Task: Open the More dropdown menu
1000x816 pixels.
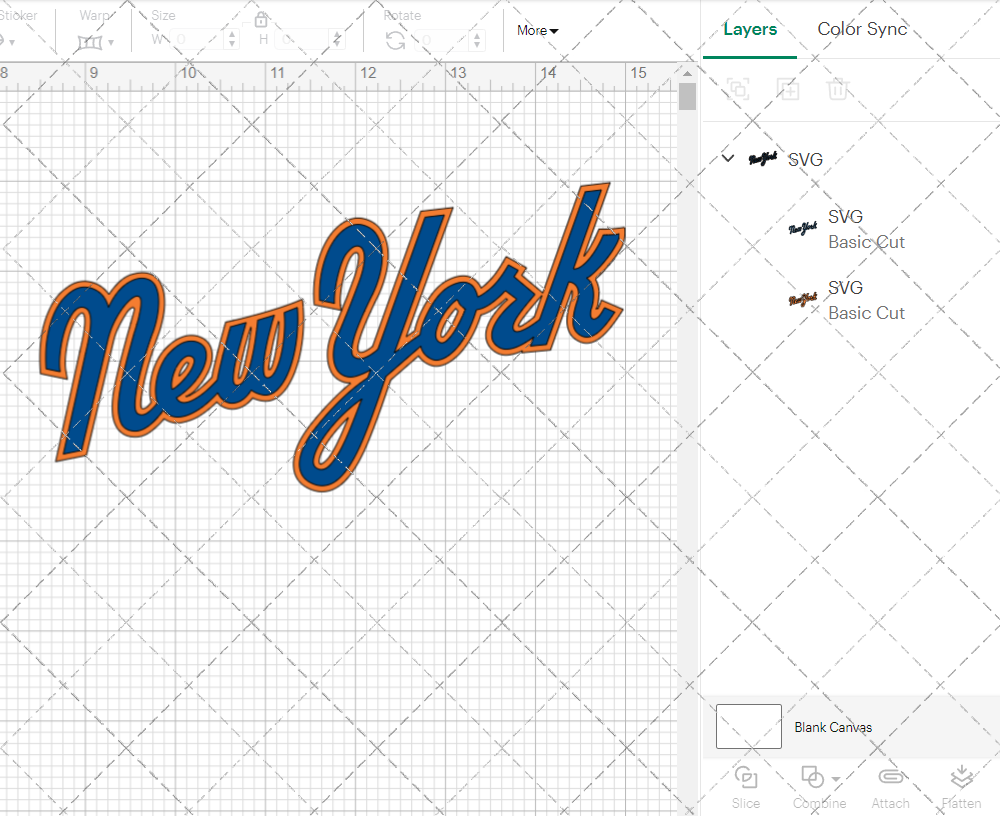Action: (538, 31)
